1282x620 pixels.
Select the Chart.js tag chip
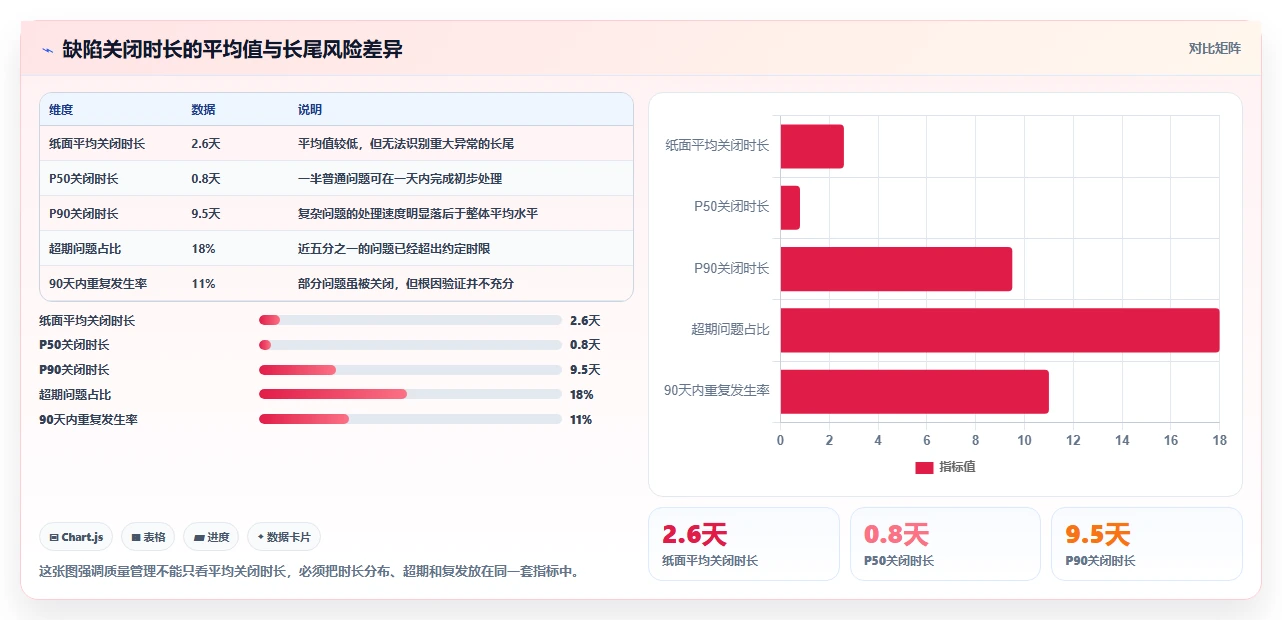[x=77, y=537]
